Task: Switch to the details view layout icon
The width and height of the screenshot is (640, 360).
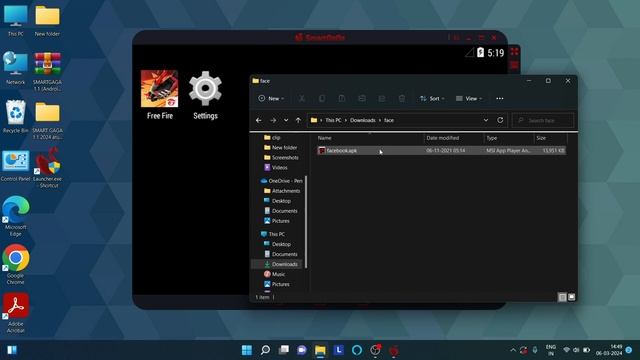Action: (x=562, y=297)
